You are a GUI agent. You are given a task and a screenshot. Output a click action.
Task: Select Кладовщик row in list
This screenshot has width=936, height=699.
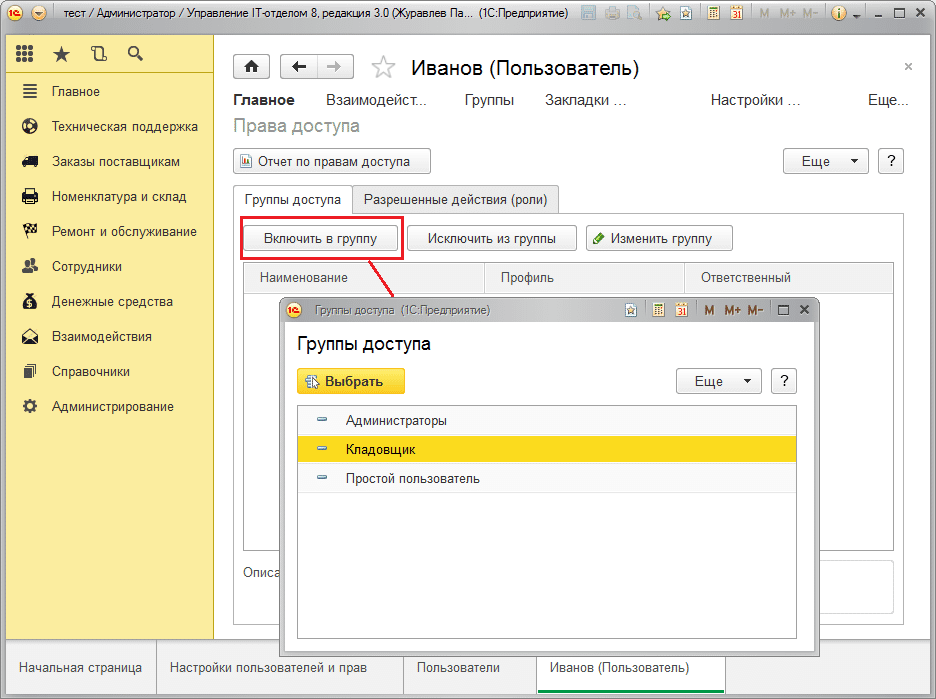(x=547, y=449)
